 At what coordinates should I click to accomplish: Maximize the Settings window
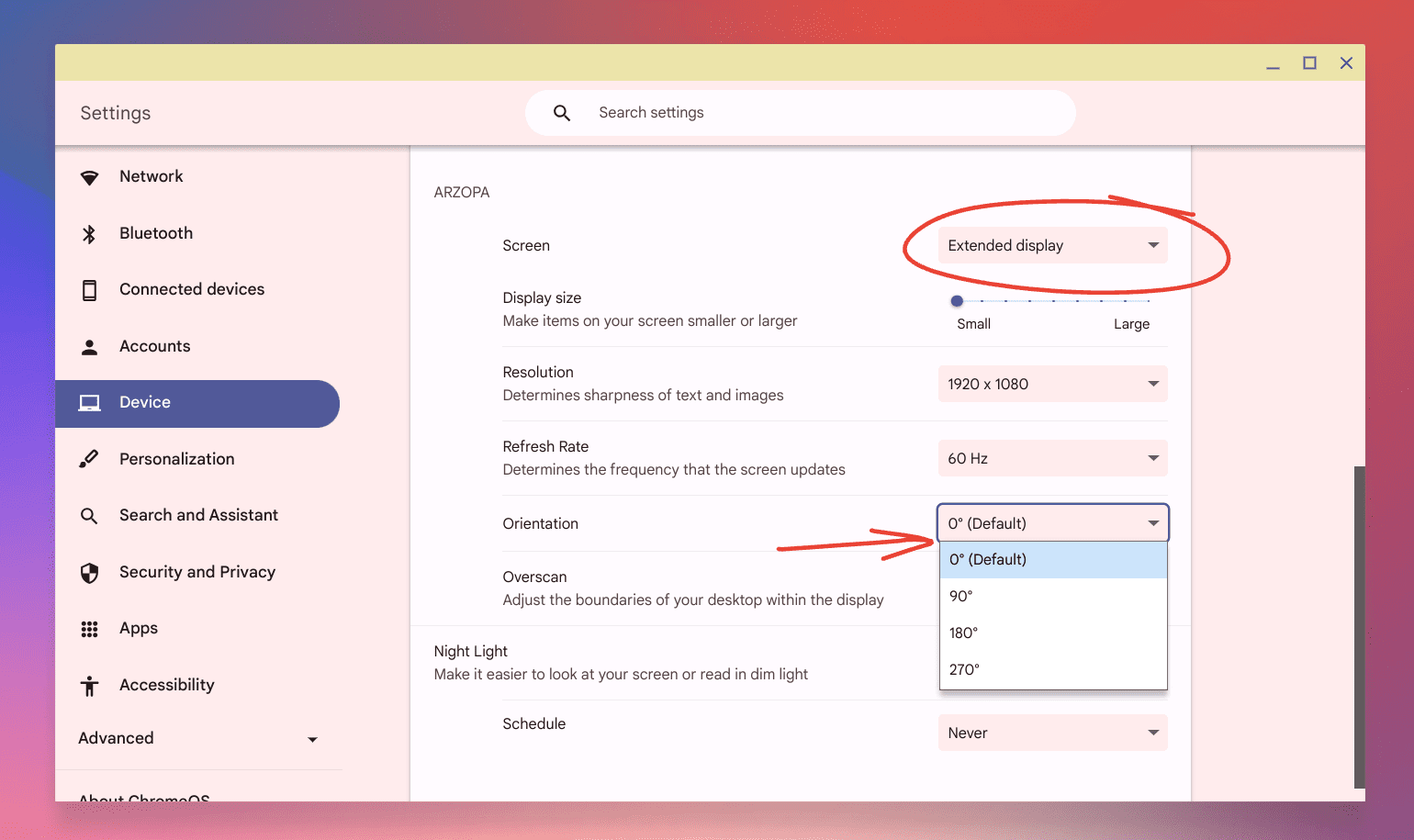[1309, 63]
